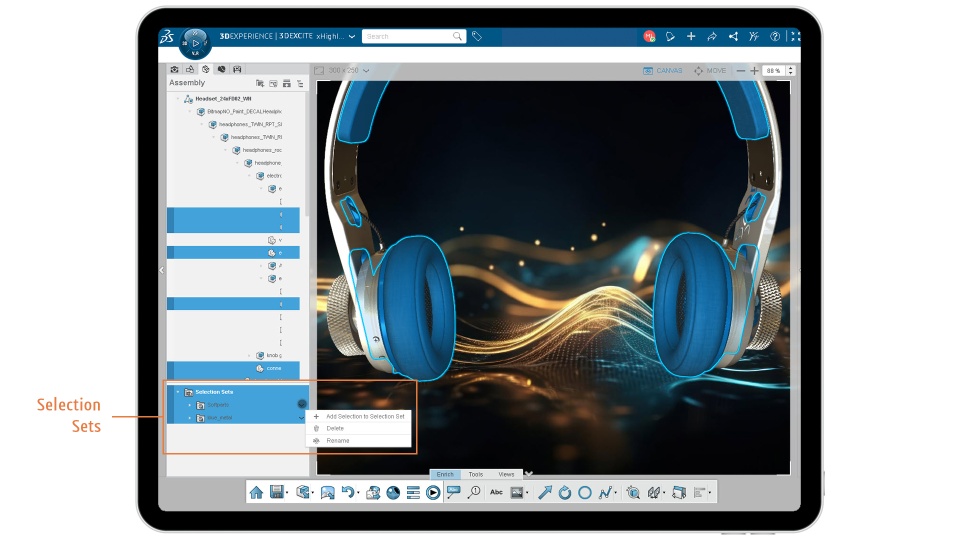Image resolution: width=960 pixels, height=540 pixels.
Task: Switch to the Views toolbar tab
Action: (506, 474)
